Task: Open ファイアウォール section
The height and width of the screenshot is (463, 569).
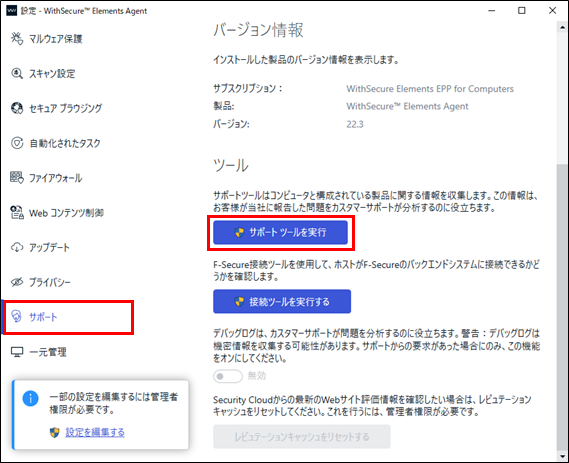Action: tap(56, 178)
